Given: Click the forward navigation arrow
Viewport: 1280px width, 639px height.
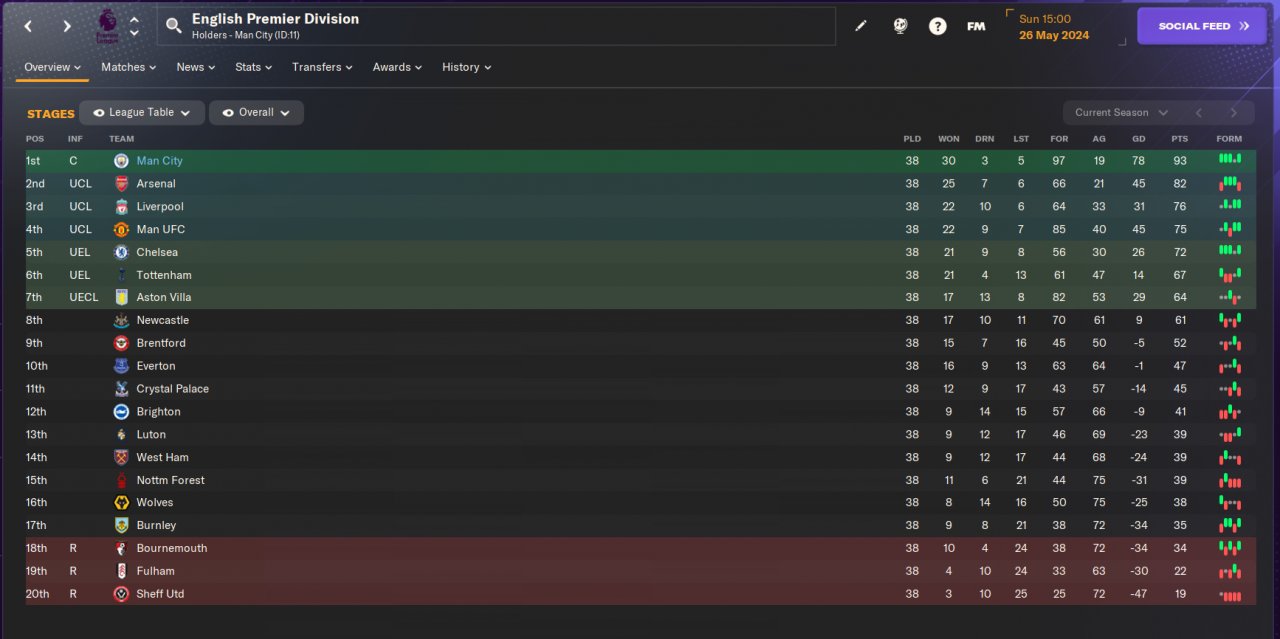Looking at the screenshot, I should coord(67,26).
